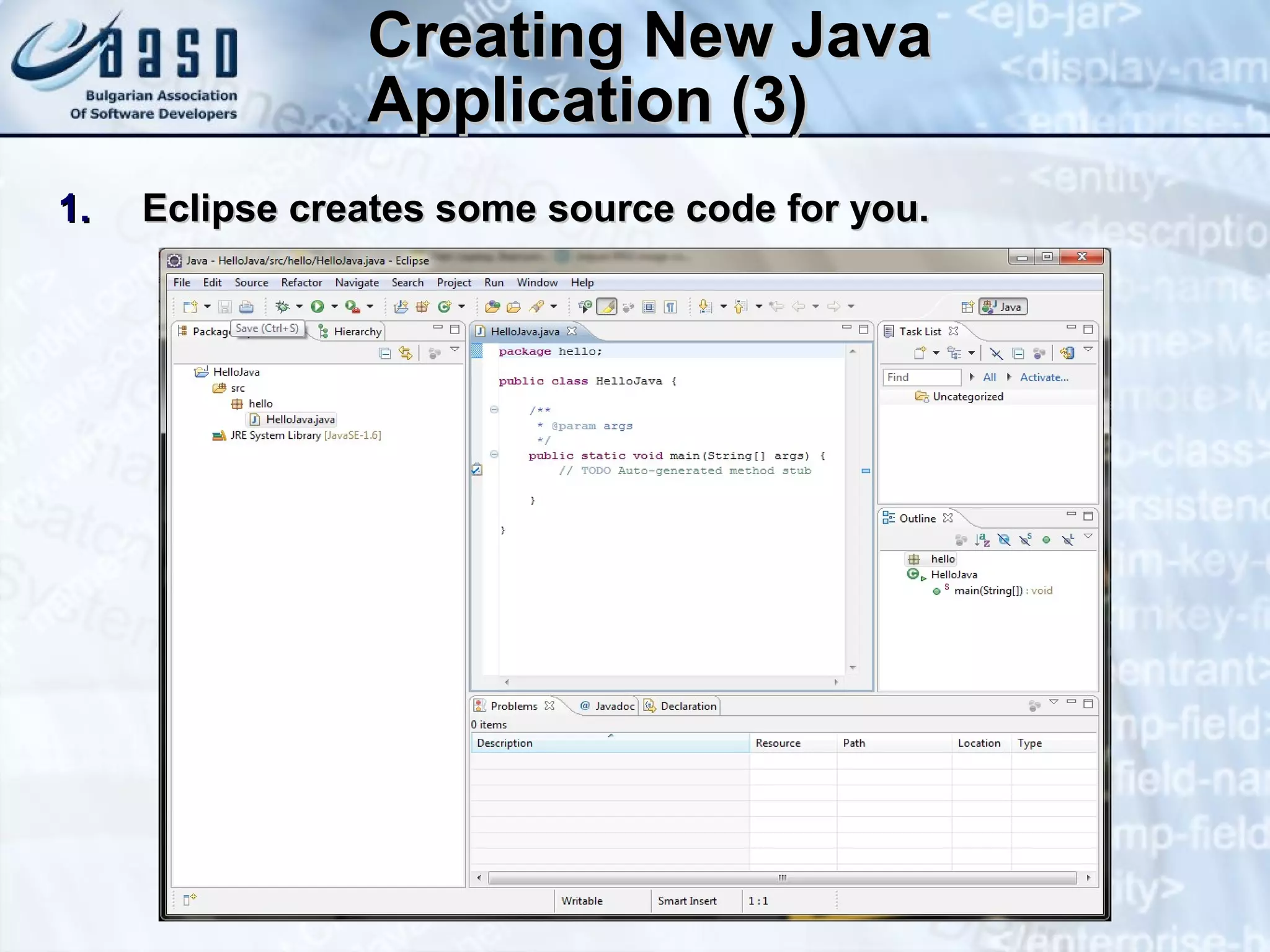Toggle Sort alphabetically in Outline
This screenshot has height=952, width=1270.
pos(982,540)
